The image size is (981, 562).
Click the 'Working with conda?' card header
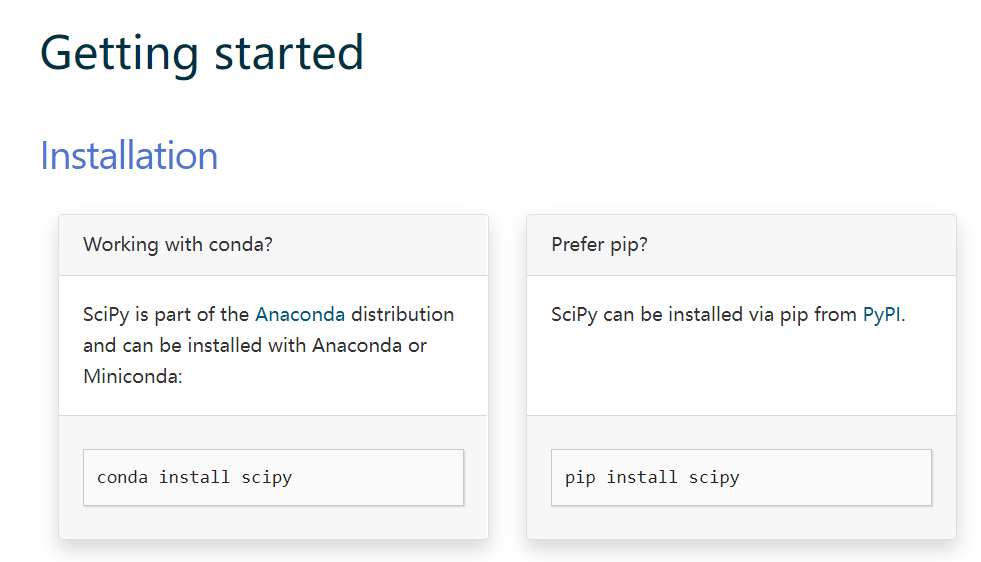pyautogui.click(x=178, y=245)
